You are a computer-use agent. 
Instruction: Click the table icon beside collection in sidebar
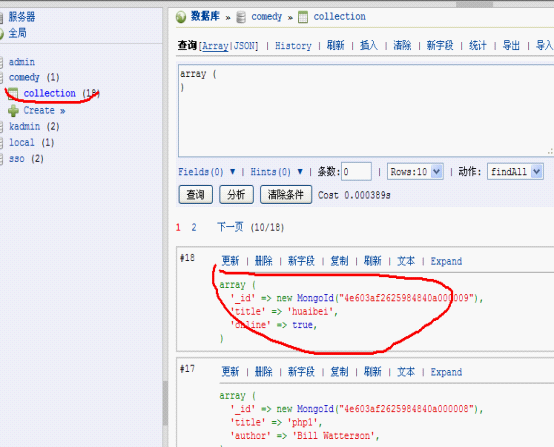(x=13, y=94)
